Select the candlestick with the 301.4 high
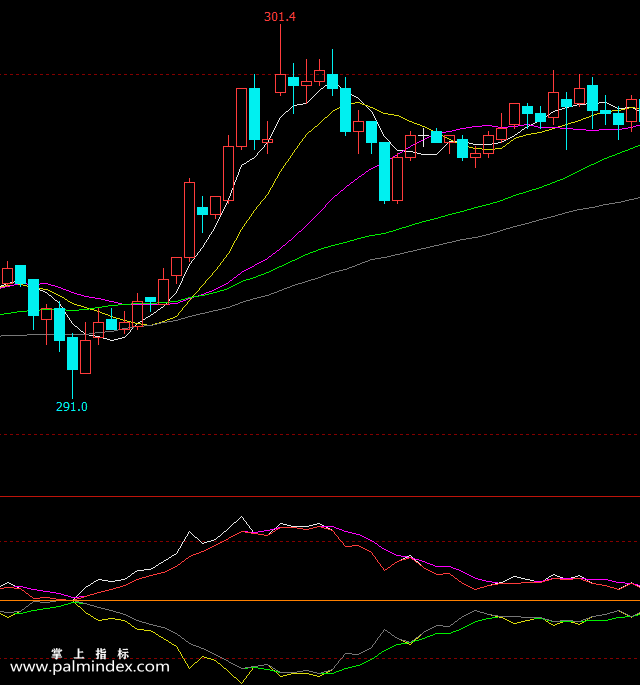Image resolution: width=640 pixels, height=685 pixels. pos(280,59)
